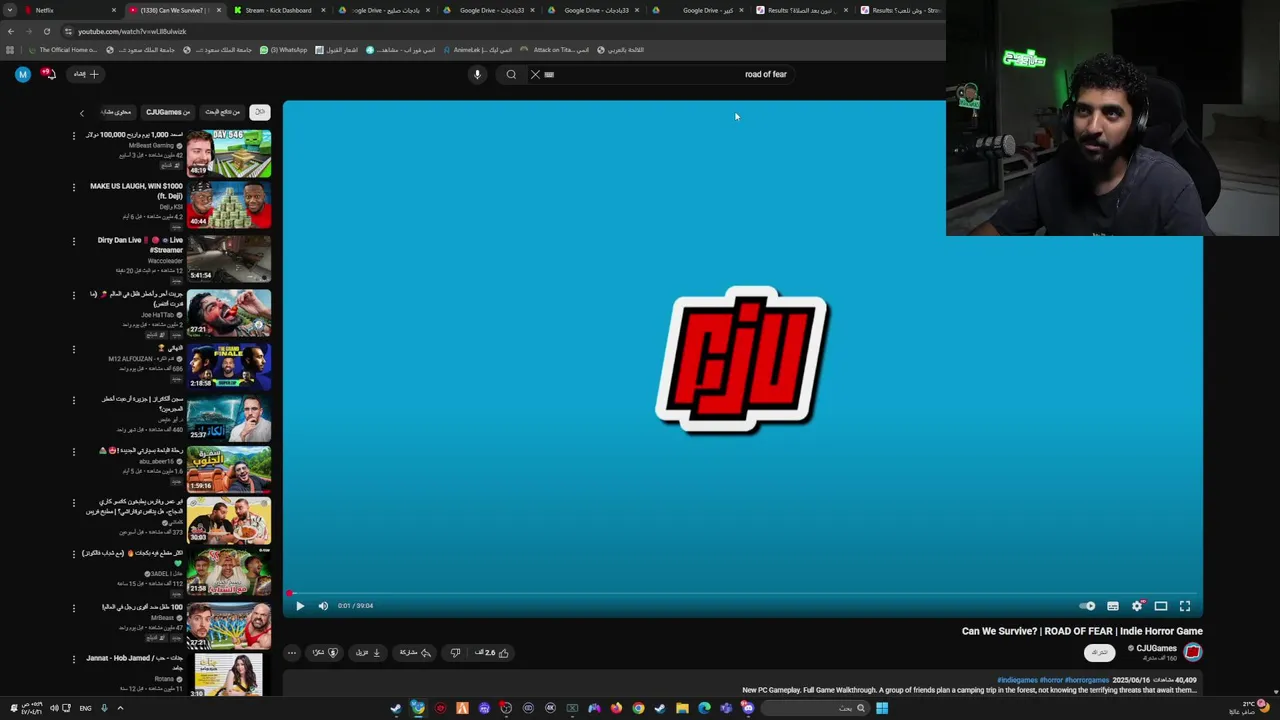The width and height of the screenshot is (1280, 720).
Task: Click the CJUGames channel name link
Action: (x=1156, y=648)
